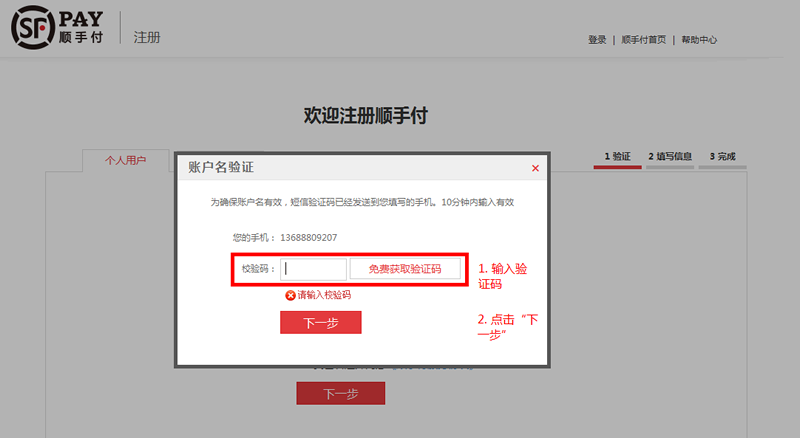This screenshot has height=438, width=800.
Task: Click the 注册 header label
Action: (147, 37)
